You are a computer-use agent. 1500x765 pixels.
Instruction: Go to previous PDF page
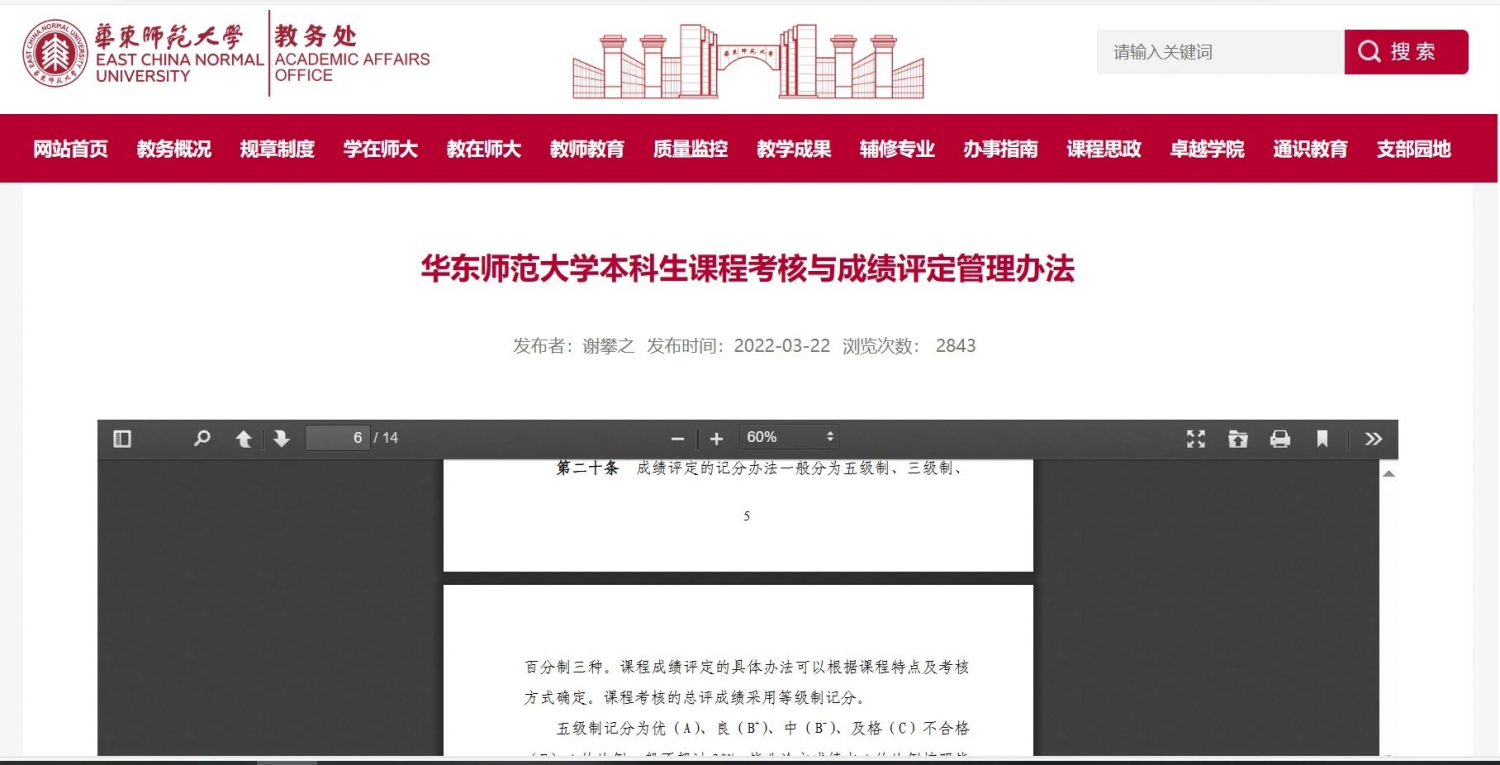[x=243, y=438]
